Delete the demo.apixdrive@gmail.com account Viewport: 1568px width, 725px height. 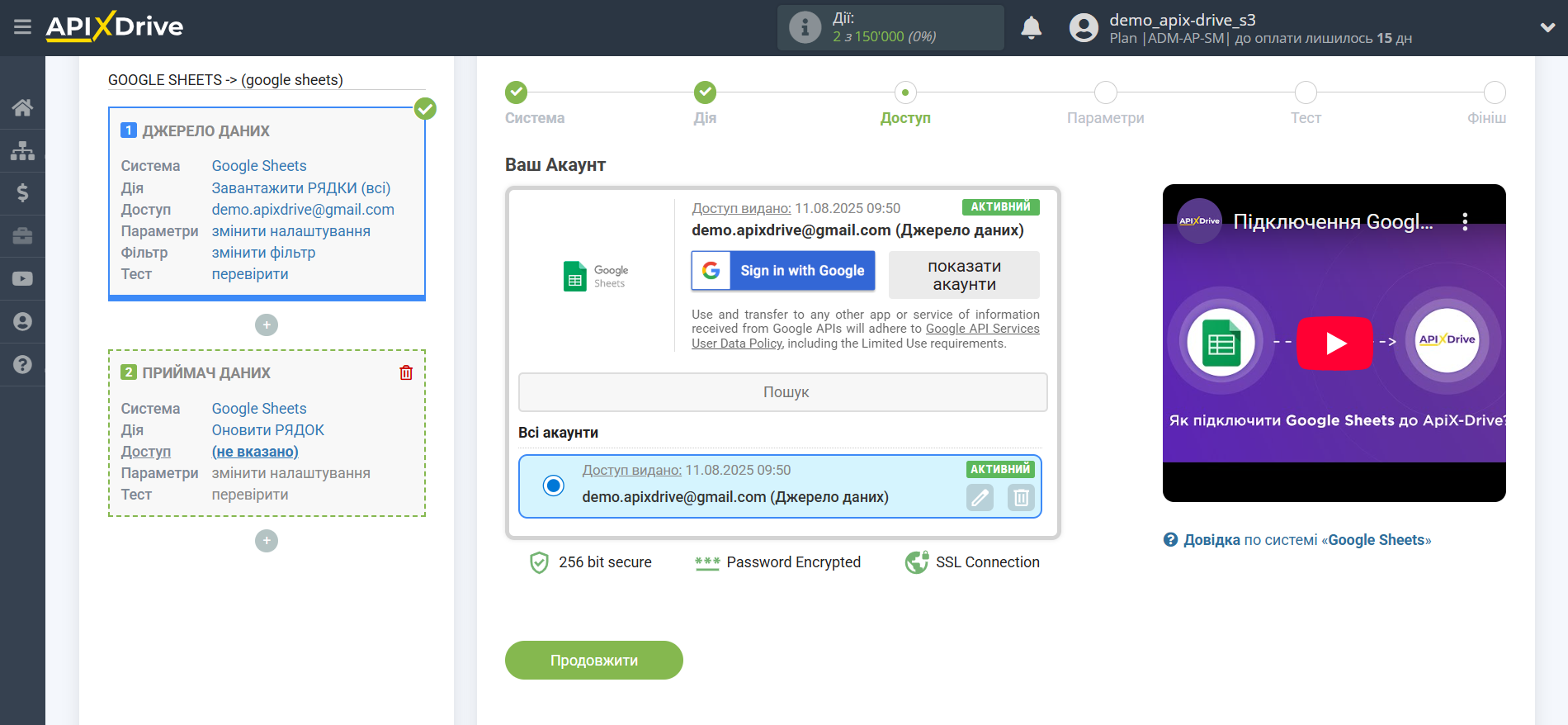pyautogui.click(x=1022, y=497)
